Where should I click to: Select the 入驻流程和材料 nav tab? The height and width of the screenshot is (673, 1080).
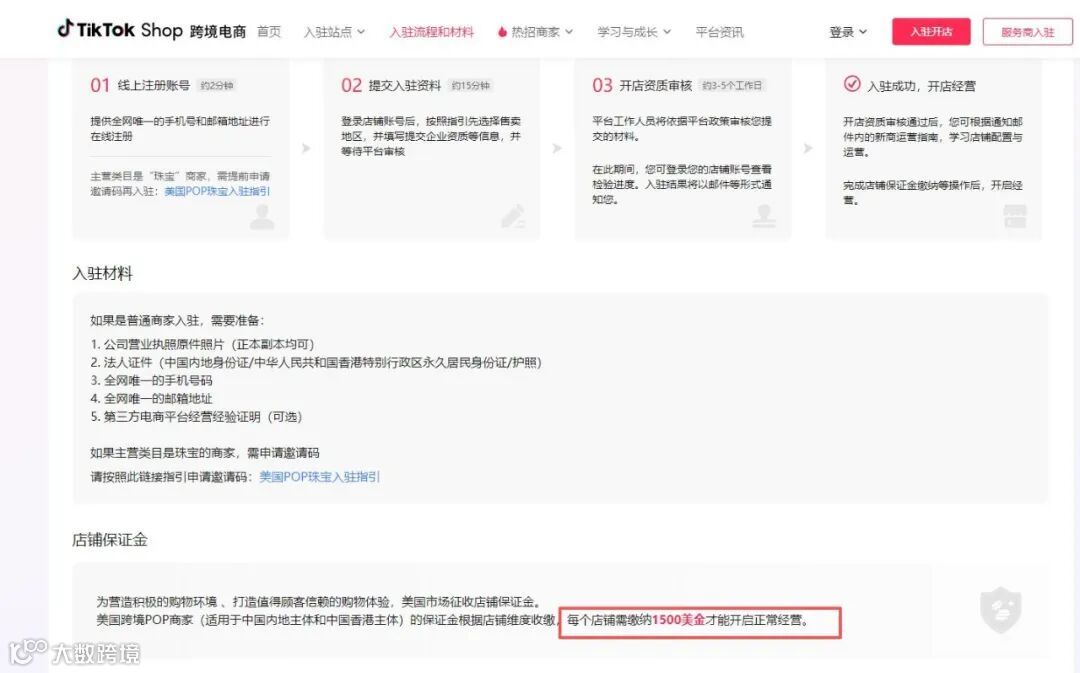pos(431,32)
